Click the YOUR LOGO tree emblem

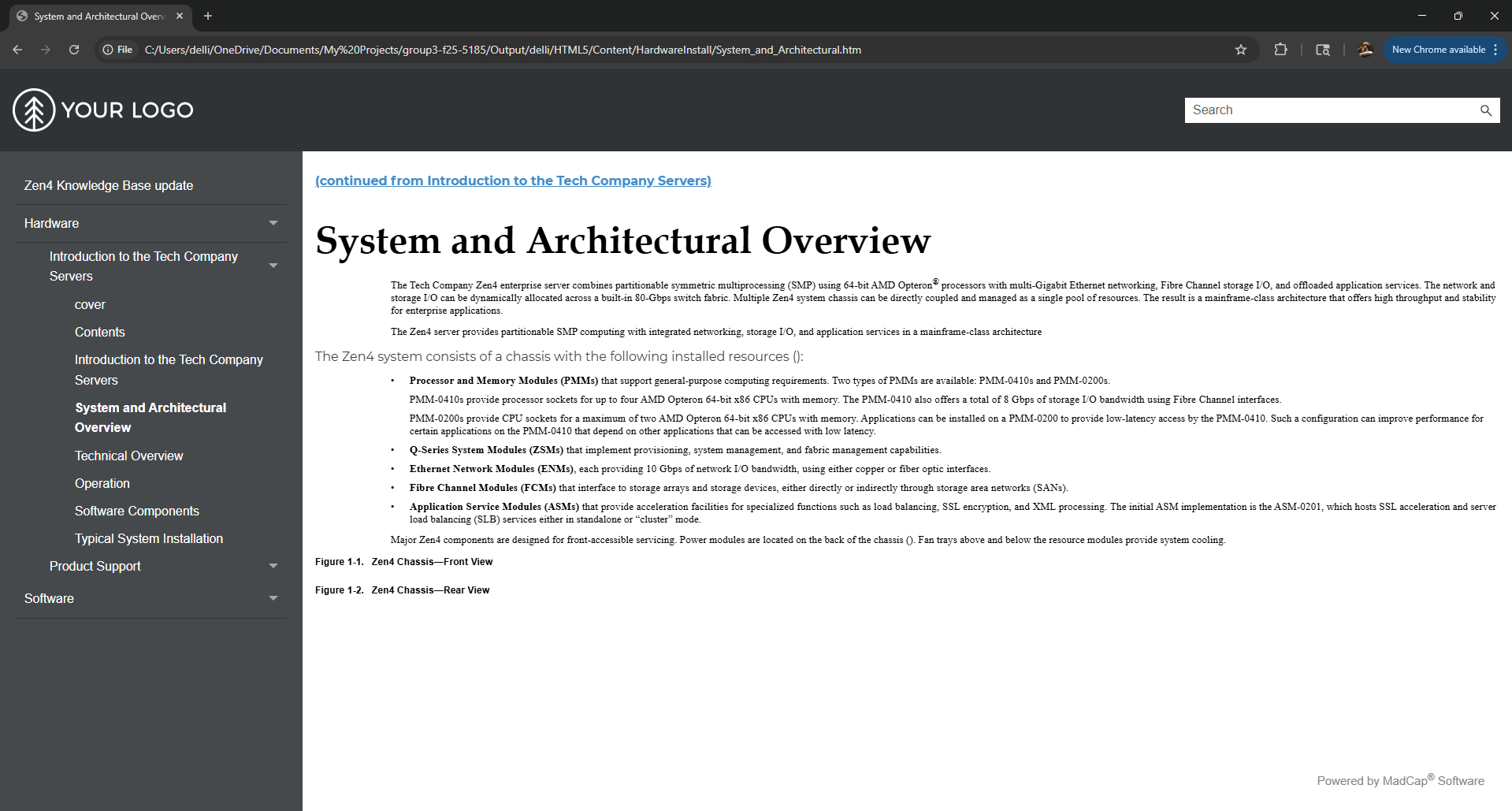click(34, 110)
